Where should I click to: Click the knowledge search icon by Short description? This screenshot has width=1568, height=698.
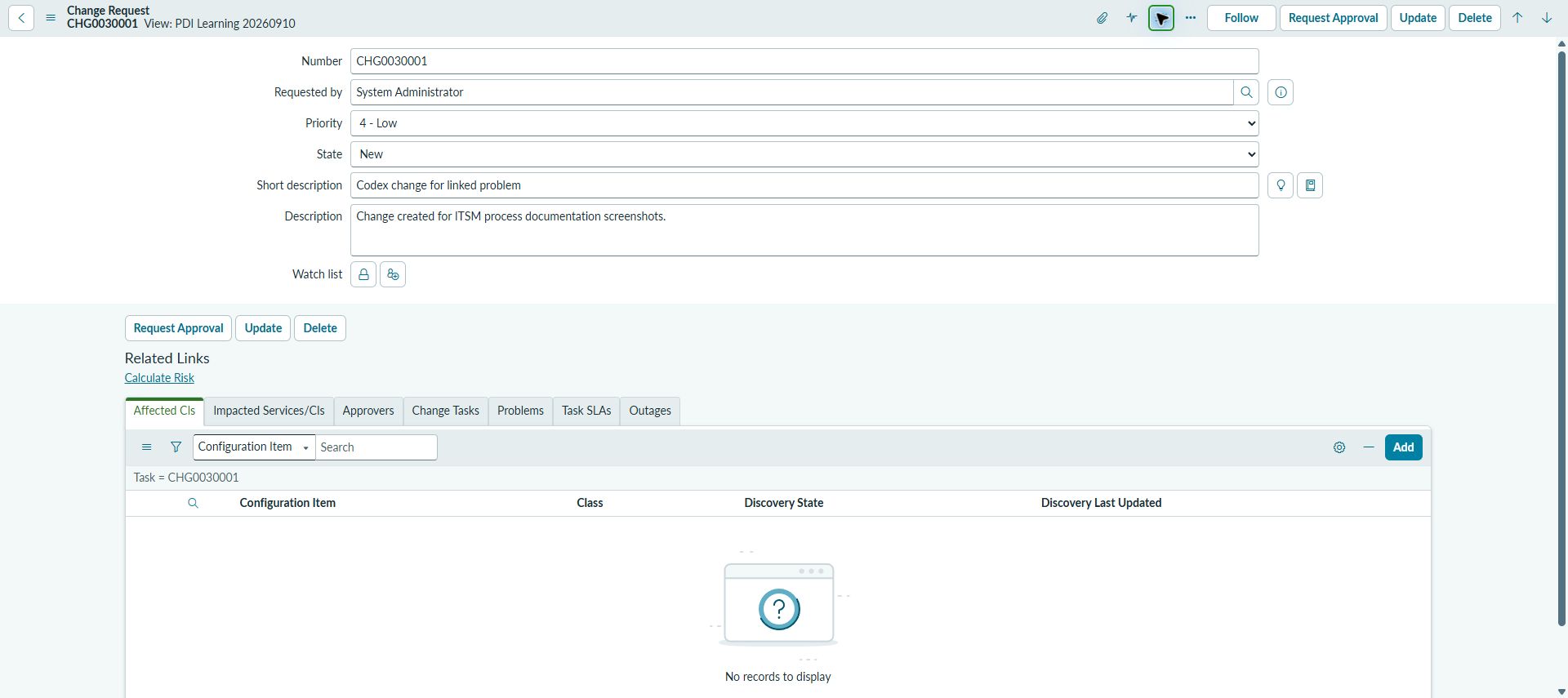tap(1311, 185)
